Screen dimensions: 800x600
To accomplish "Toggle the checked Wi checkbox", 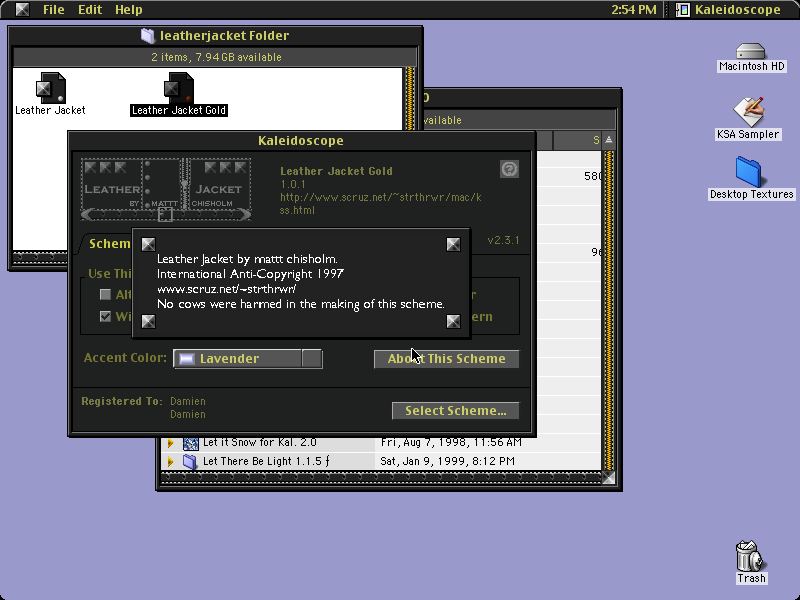I will click(105, 316).
